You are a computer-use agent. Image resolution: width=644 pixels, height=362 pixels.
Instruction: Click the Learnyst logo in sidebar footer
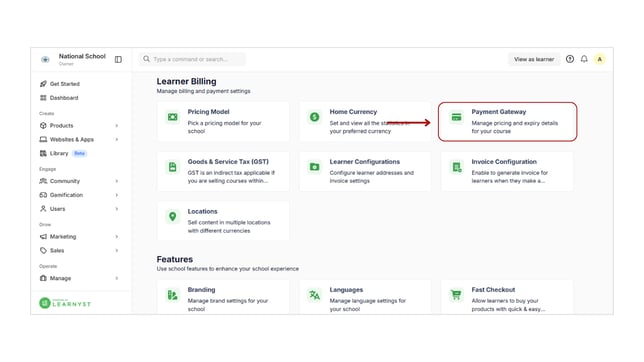(65, 303)
